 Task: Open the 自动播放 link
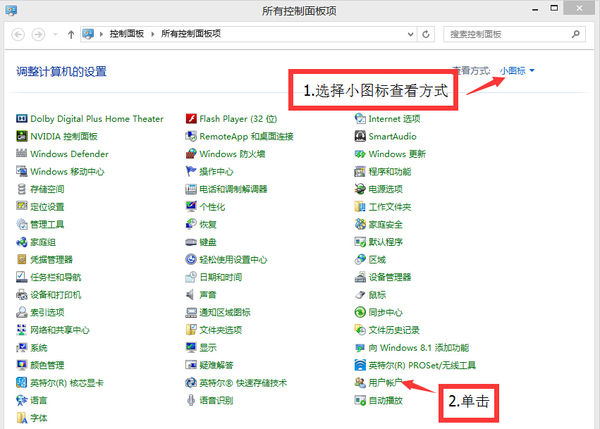tap(386, 400)
